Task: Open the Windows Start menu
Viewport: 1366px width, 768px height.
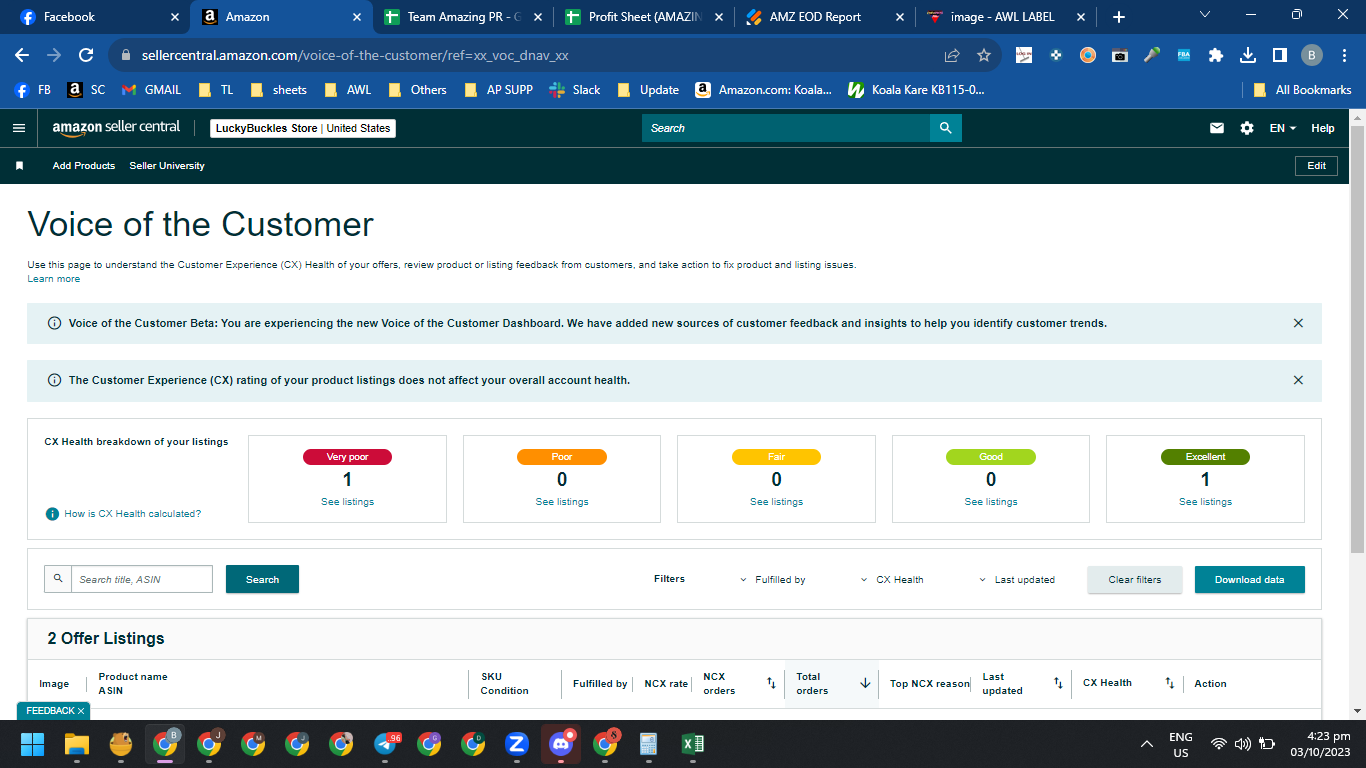Action: pos(33,744)
